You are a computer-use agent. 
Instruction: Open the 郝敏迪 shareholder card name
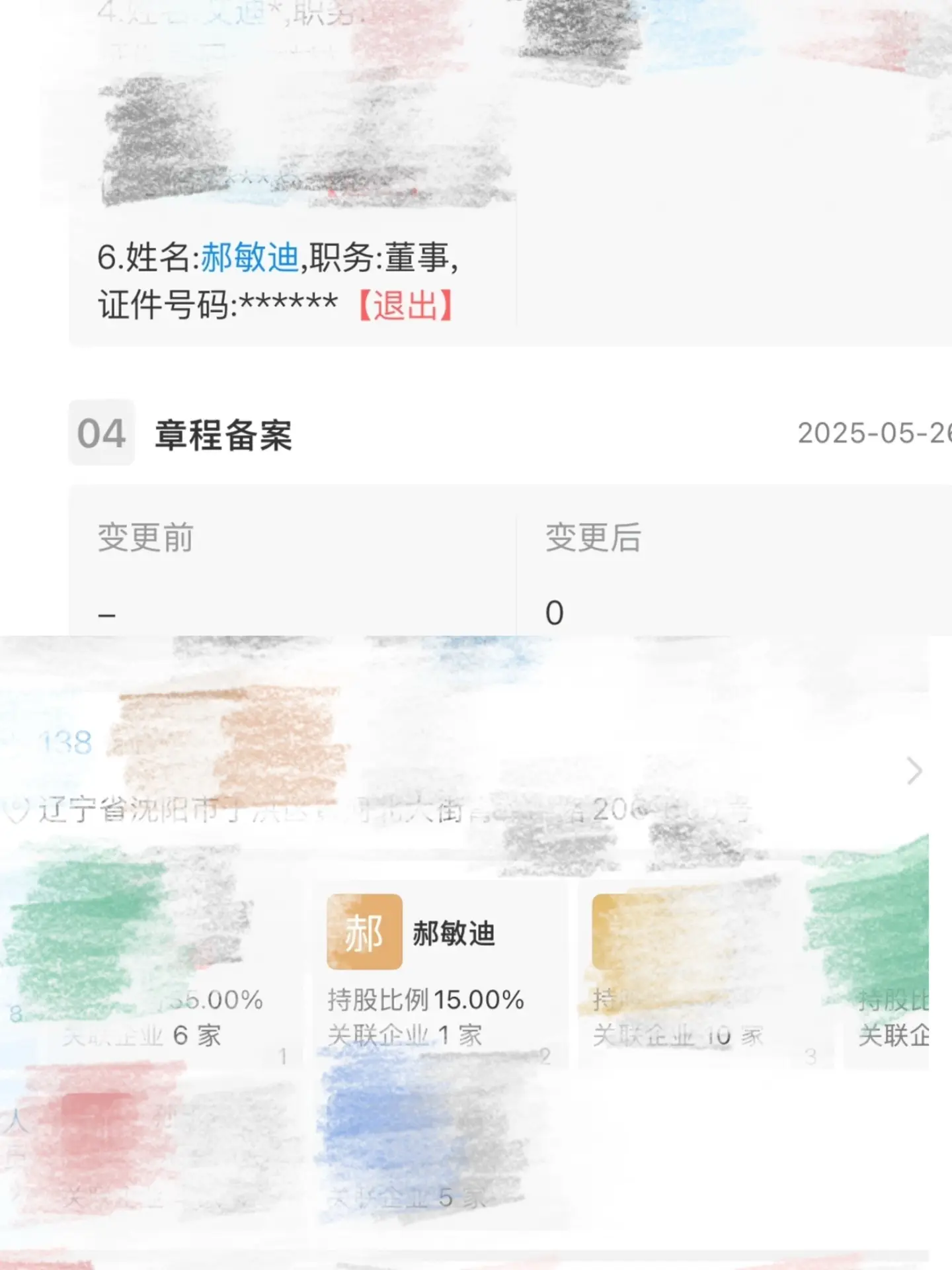pos(454,933)
